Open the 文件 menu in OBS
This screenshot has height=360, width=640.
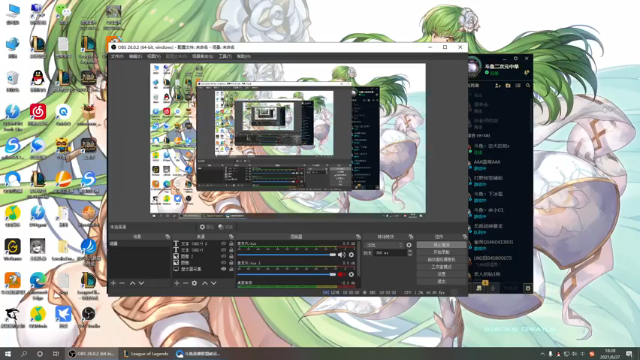117,56
